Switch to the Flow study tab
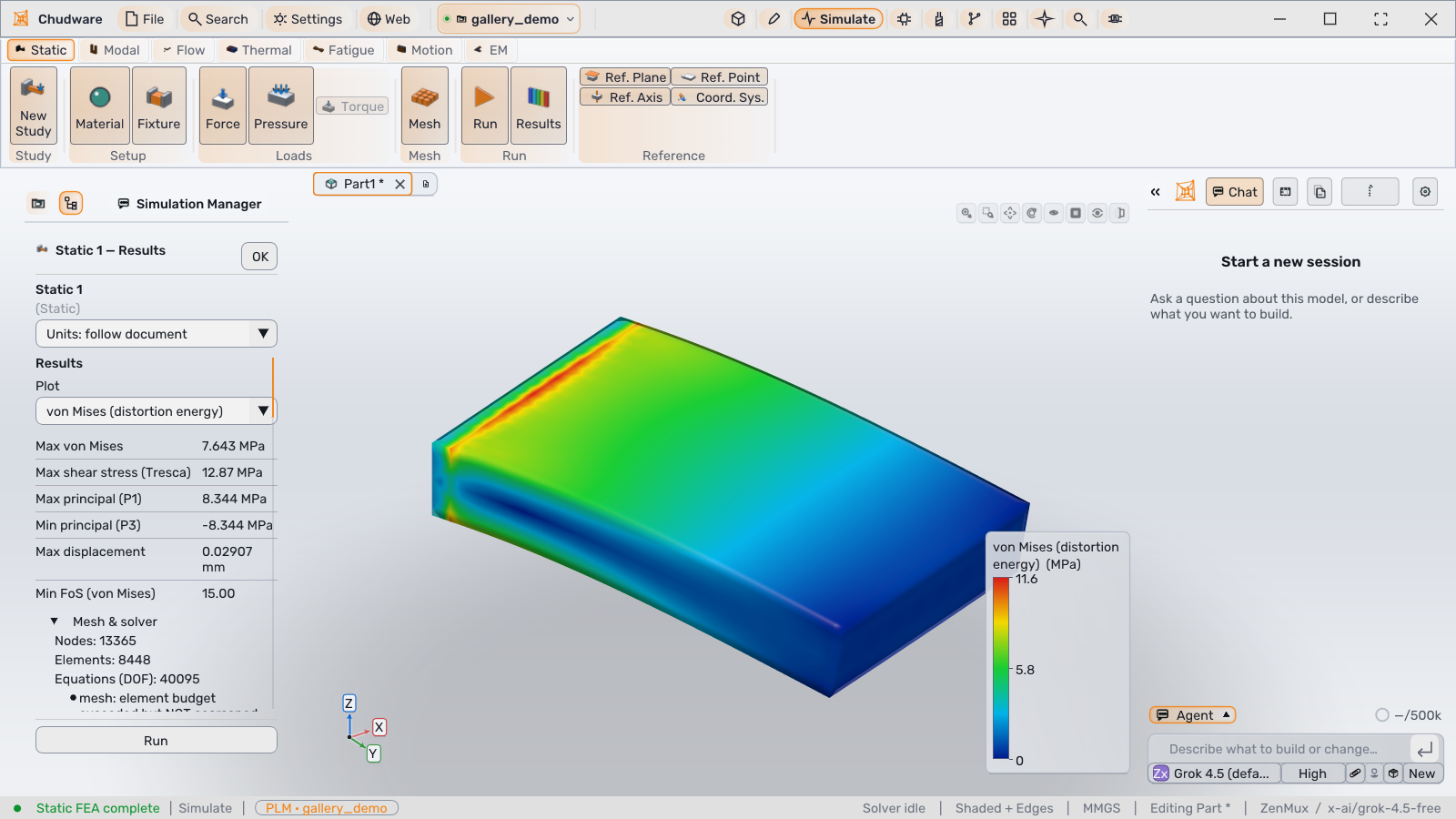 tap(183, 50)
